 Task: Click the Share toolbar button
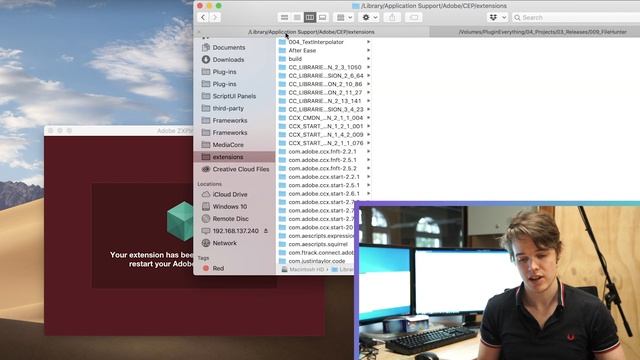(392, 18)
